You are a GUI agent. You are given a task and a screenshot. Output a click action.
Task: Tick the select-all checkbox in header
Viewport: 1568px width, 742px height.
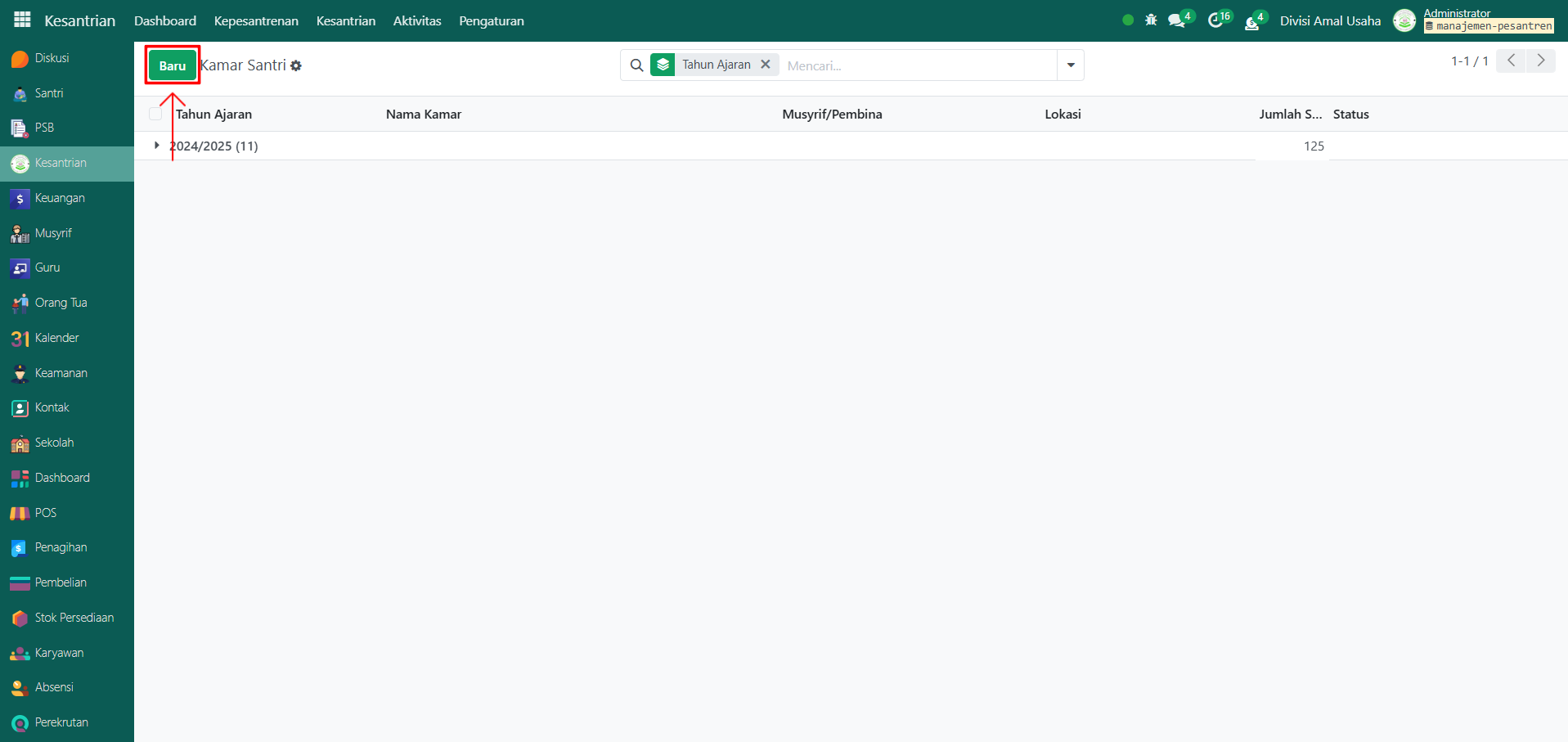(x=155, y=115)
